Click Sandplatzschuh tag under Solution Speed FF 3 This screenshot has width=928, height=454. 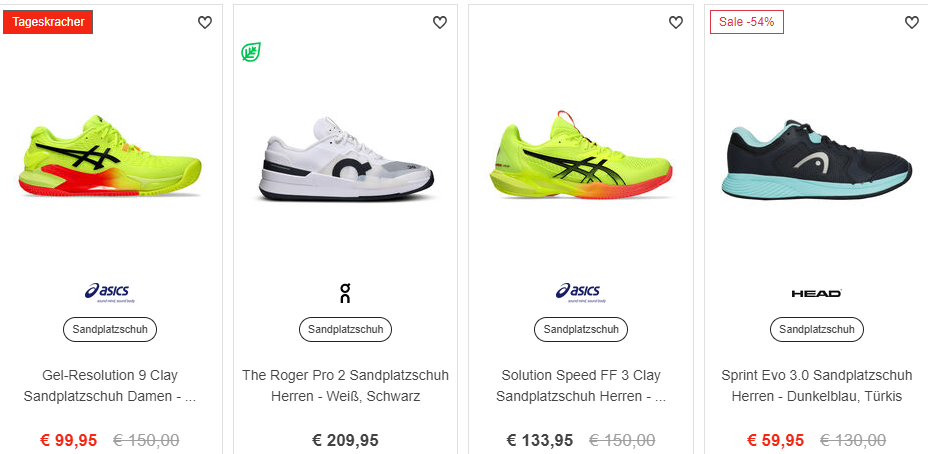coord(581,329)
